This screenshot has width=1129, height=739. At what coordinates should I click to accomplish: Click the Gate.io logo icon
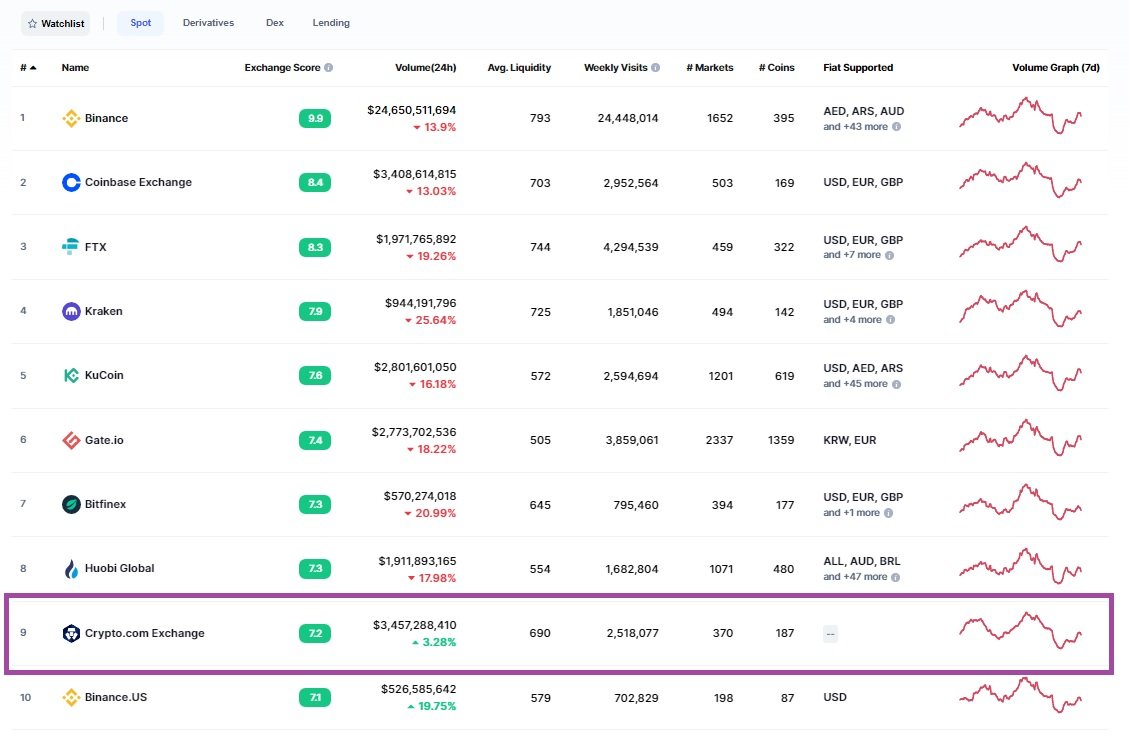coord(71,440)
